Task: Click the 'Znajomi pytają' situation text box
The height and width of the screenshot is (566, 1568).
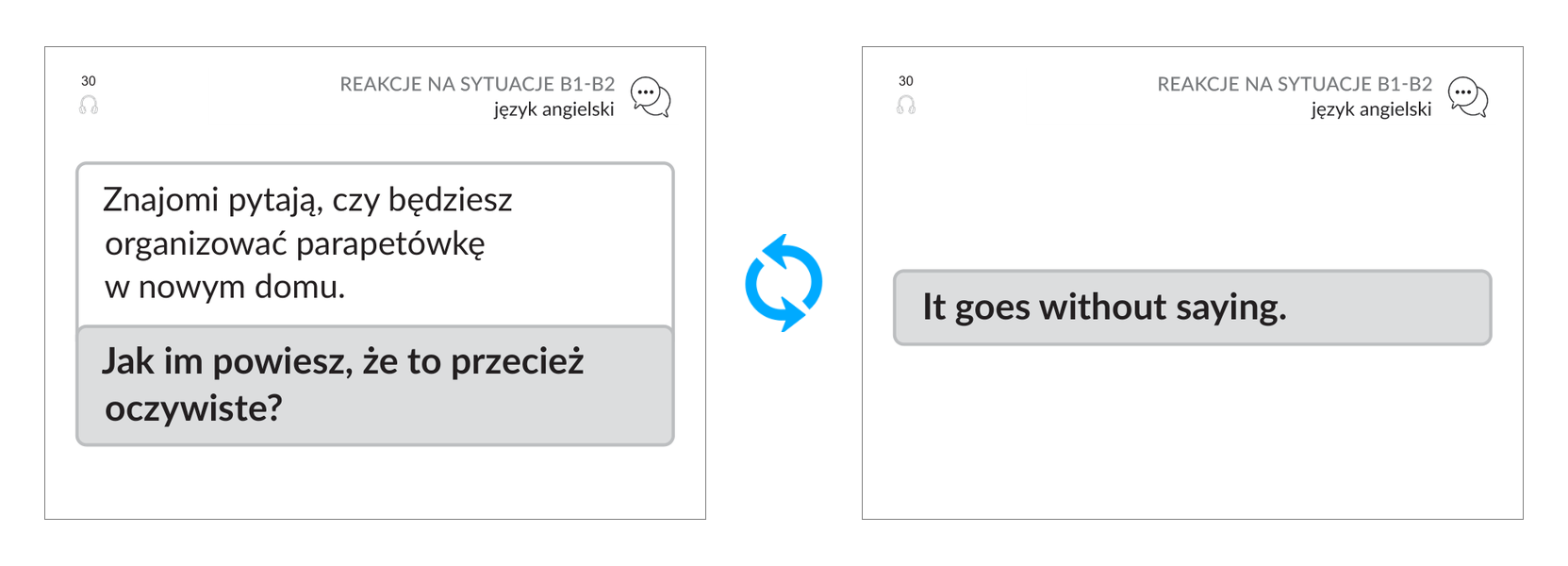Action: 375,244
